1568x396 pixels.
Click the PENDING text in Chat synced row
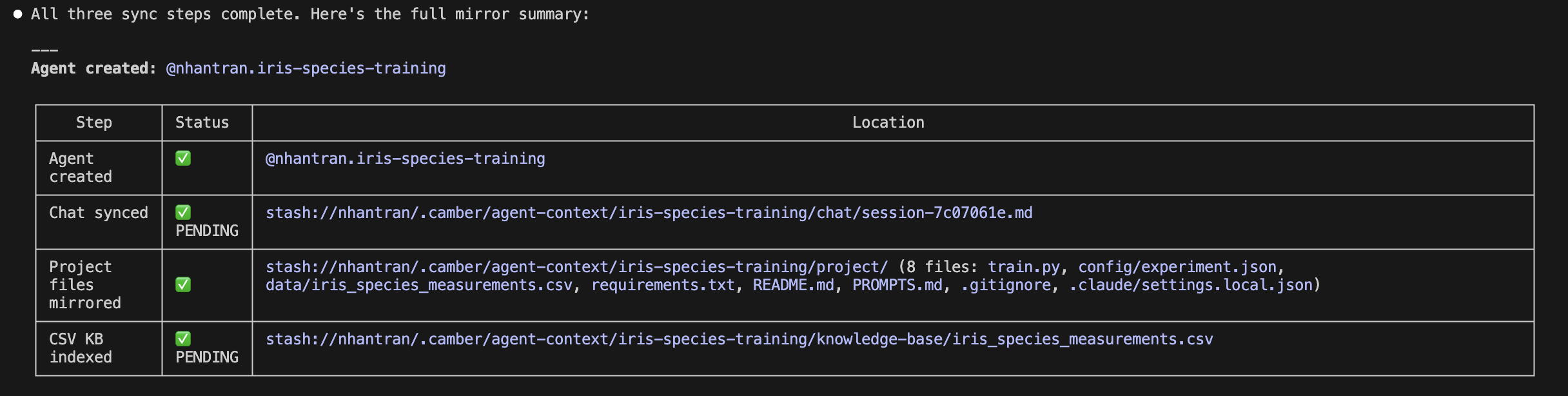(207, 231)
